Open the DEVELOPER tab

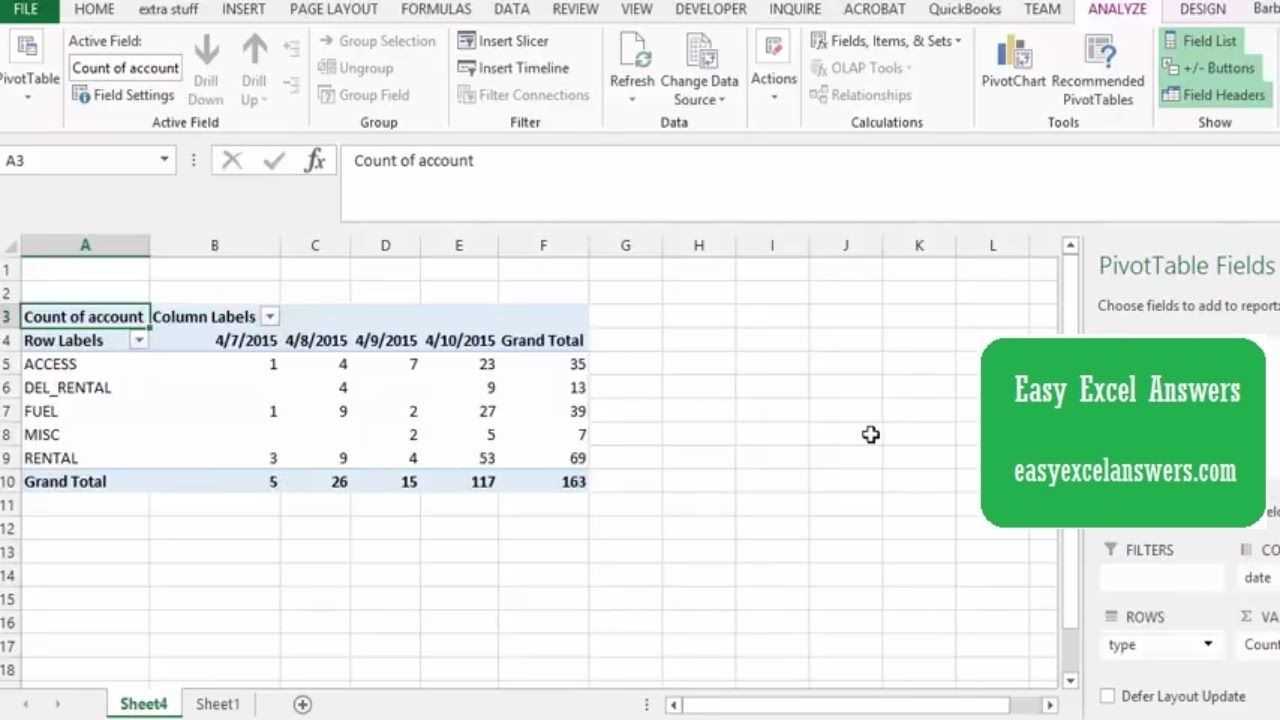pyautogui.click(x=711, y=9)
